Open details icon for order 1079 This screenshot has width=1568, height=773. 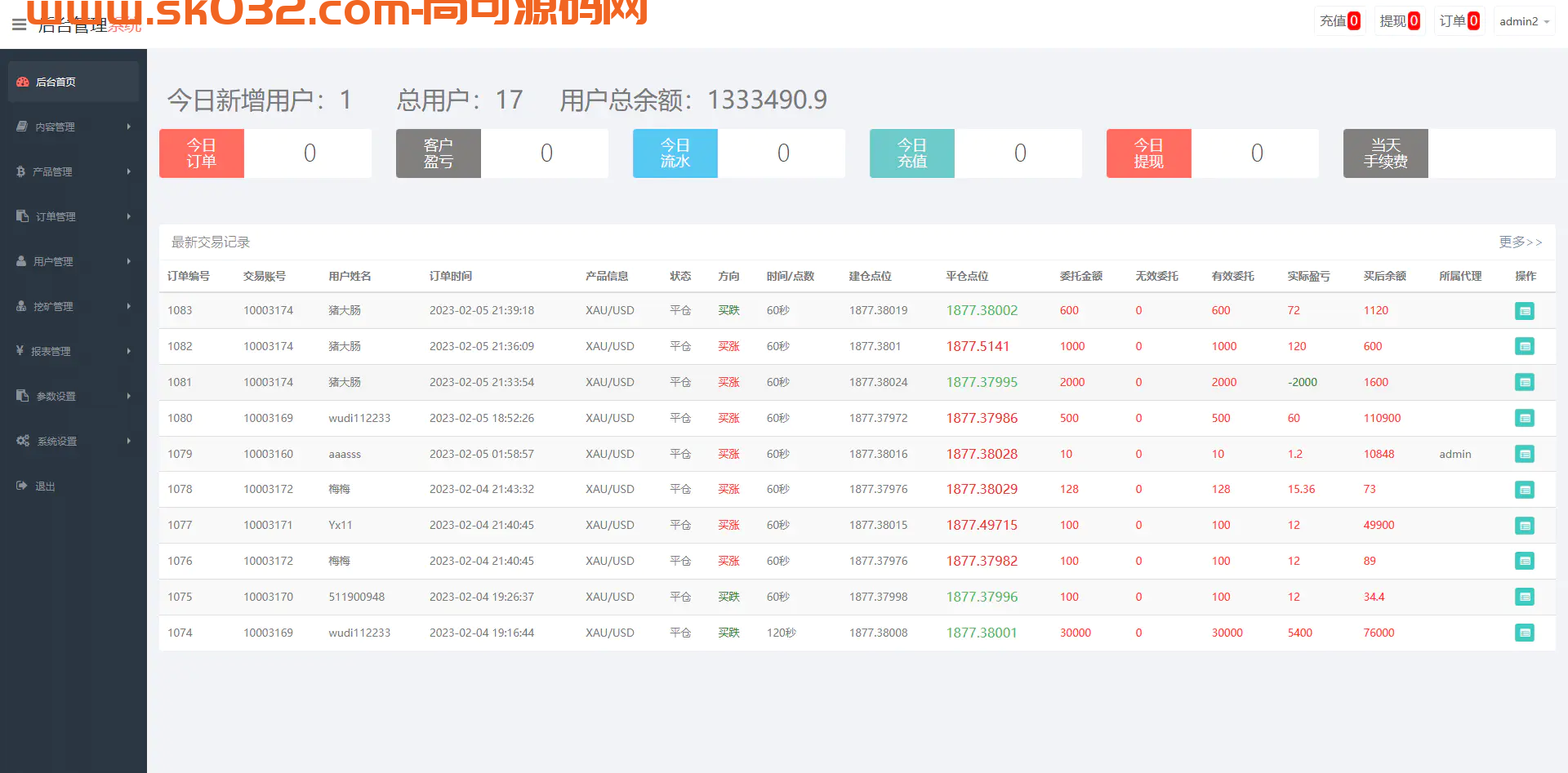(1524, 454)
